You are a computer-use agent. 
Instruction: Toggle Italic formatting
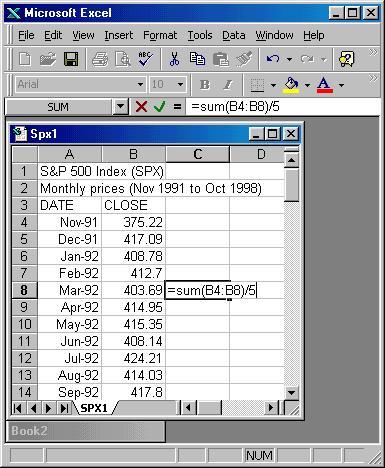(x=228, y=85)
